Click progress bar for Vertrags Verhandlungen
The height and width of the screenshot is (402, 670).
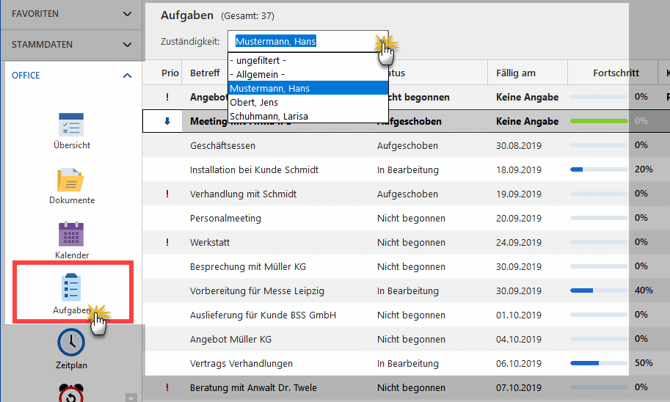[x=598, y=363]
